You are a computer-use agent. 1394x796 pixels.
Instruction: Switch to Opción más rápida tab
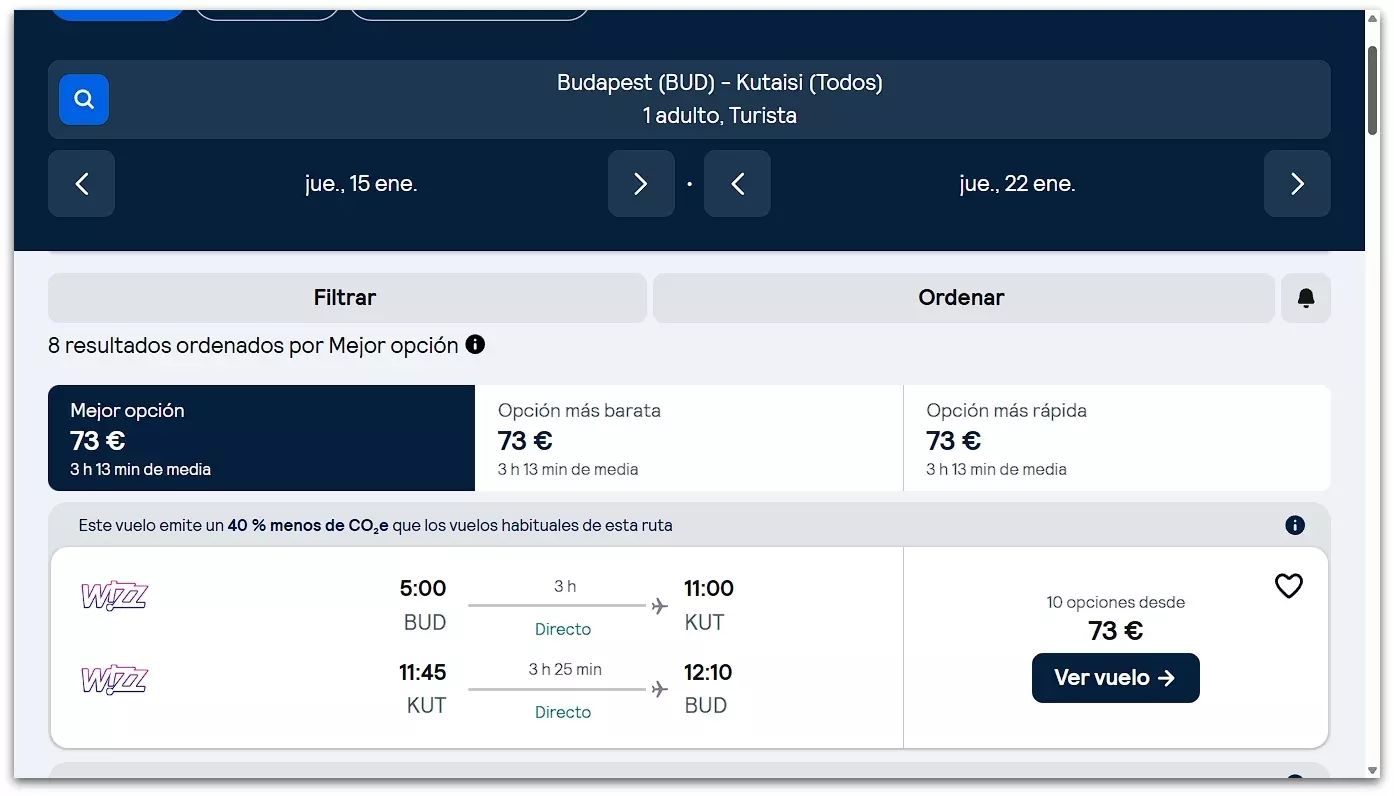pyautogui.click(x=1116, y=438)
